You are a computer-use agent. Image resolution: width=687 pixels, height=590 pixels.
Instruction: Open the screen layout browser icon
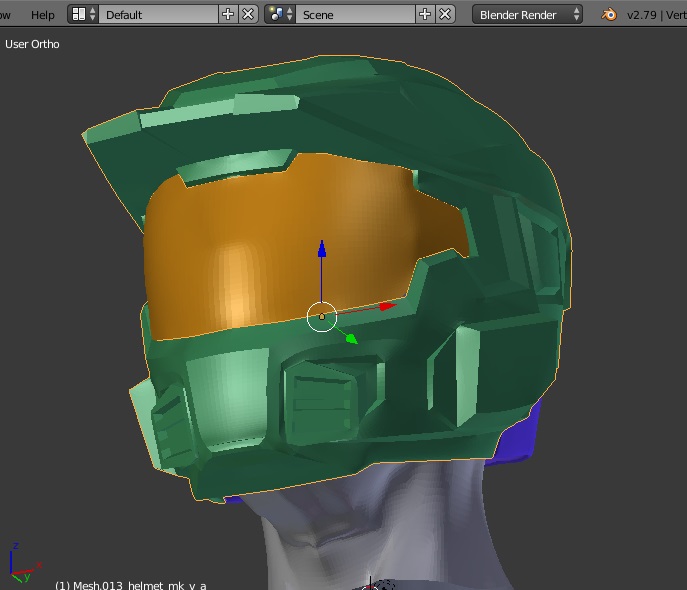point(83,14)
